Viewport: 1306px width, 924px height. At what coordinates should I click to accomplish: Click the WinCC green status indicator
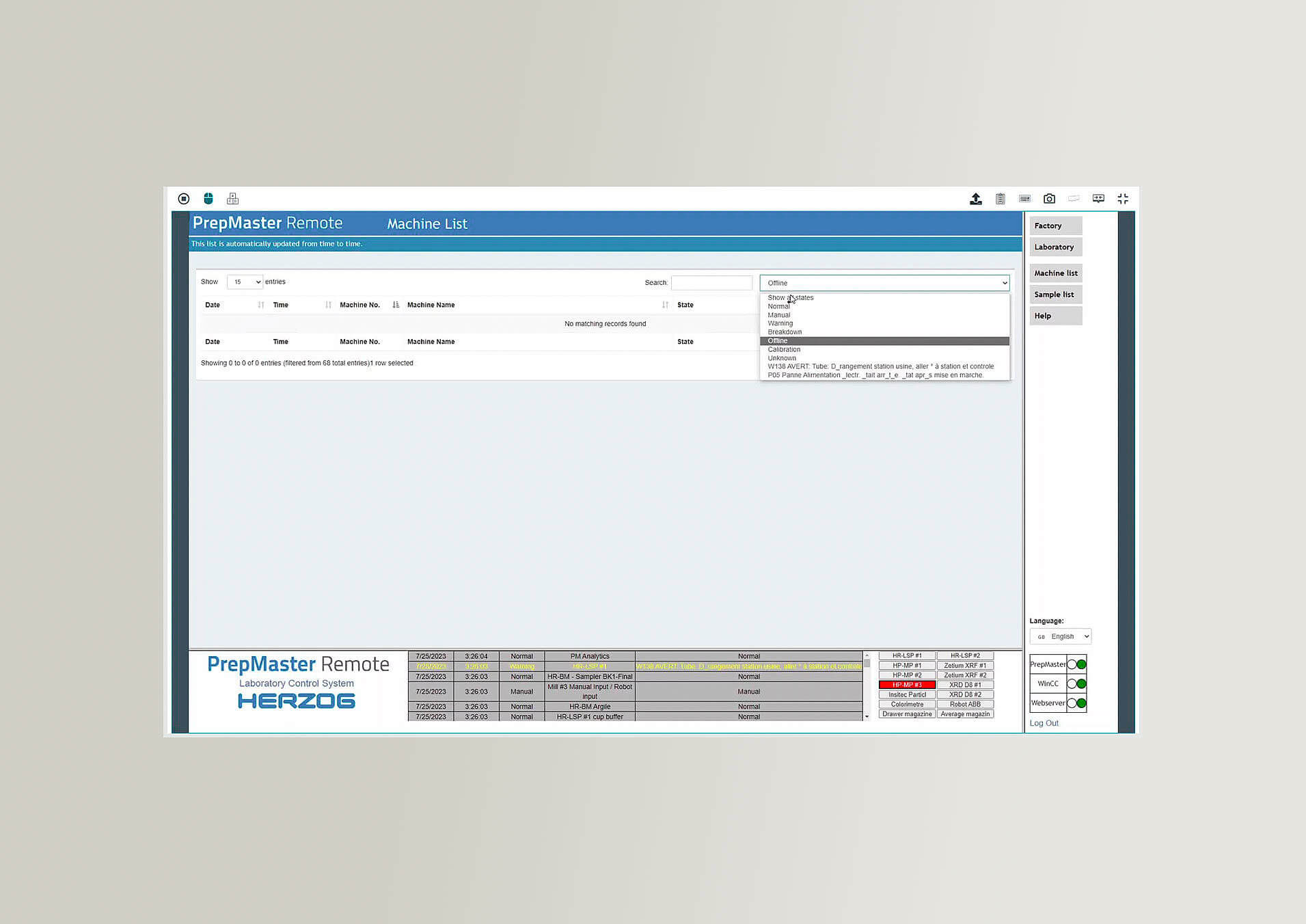[1082, 684]
